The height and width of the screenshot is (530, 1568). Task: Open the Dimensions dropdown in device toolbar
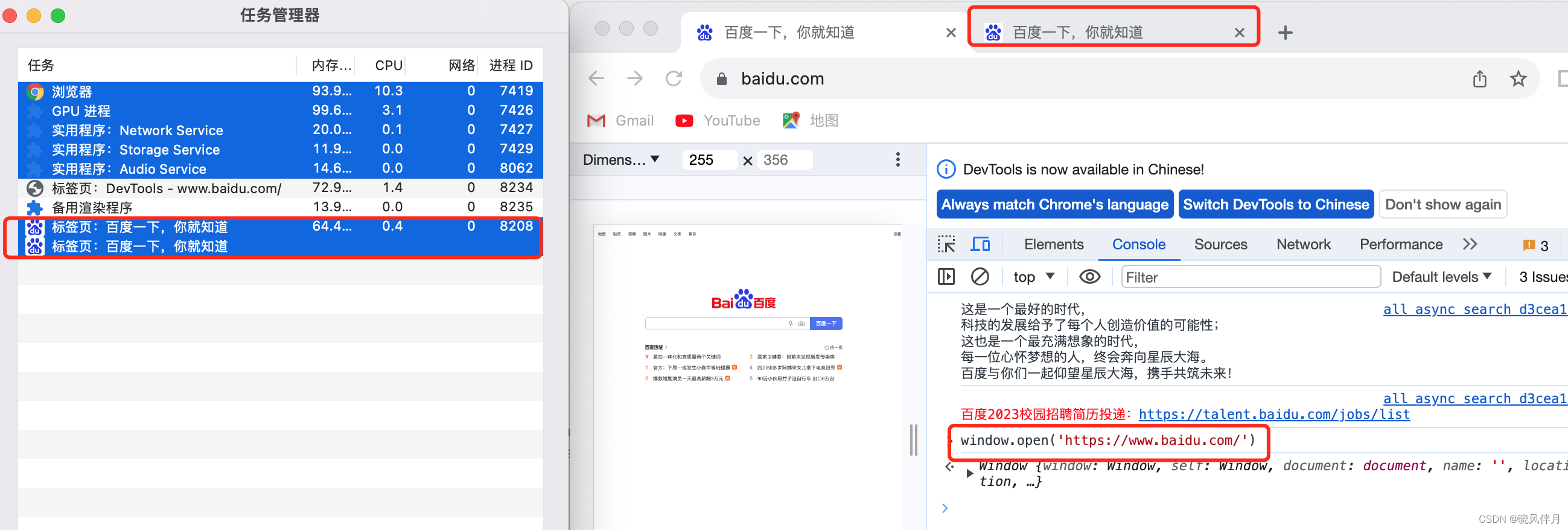[x=621, y=160]
